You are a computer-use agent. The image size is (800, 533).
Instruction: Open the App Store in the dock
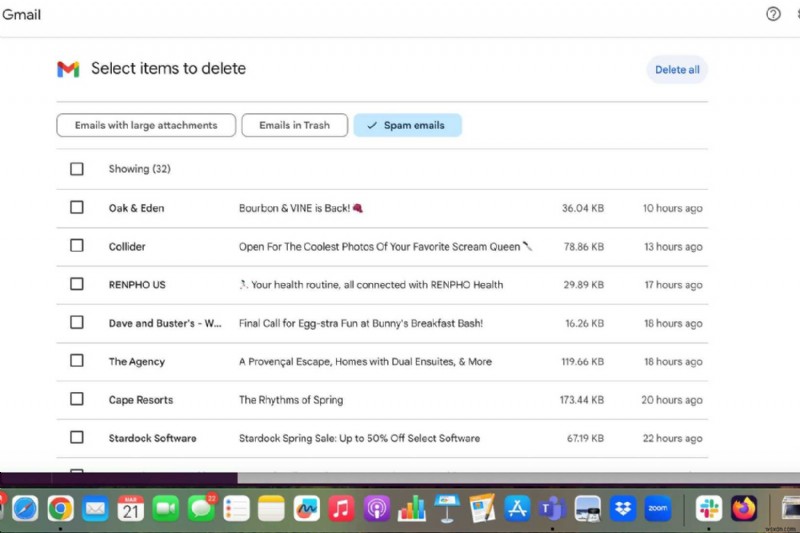coord(517,509)
